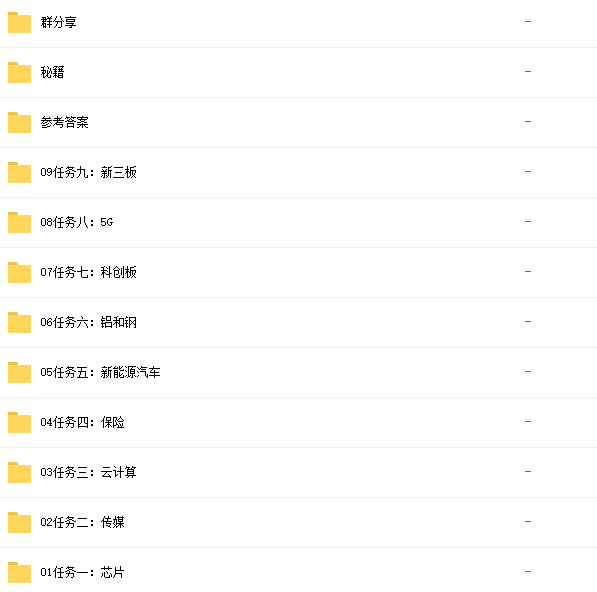Open folder icon for 06任务六：铝和钢
This screenshot has width=597, height=592.
pos(19,322)
